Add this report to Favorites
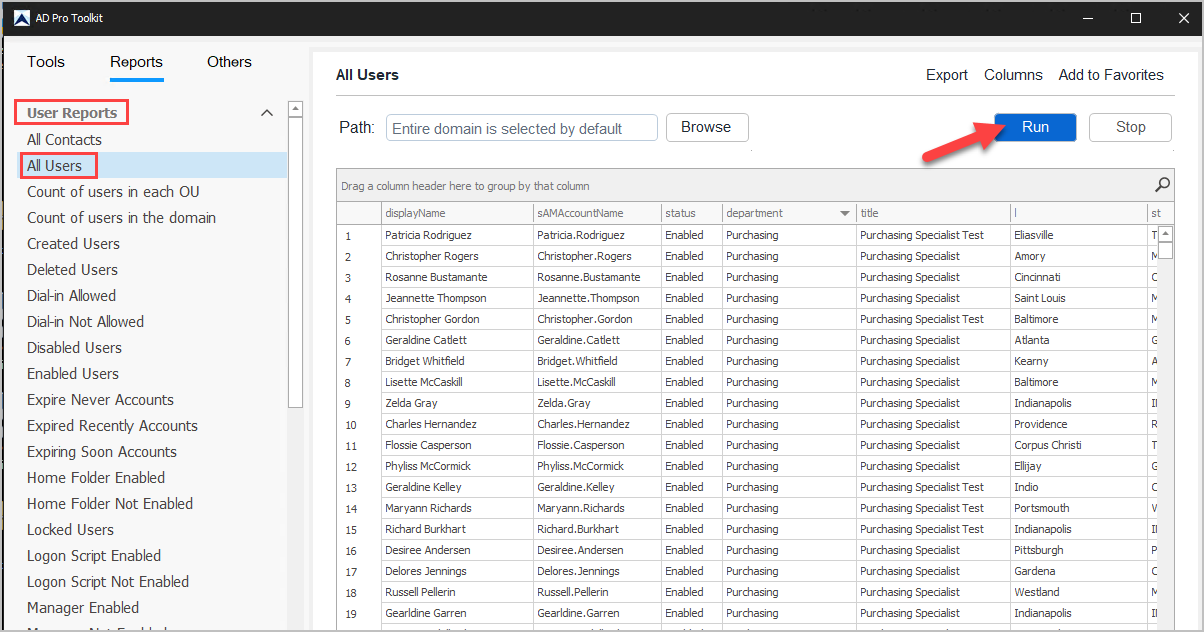The height and width of the screenshot is (632, 1204). (1110, 74)
